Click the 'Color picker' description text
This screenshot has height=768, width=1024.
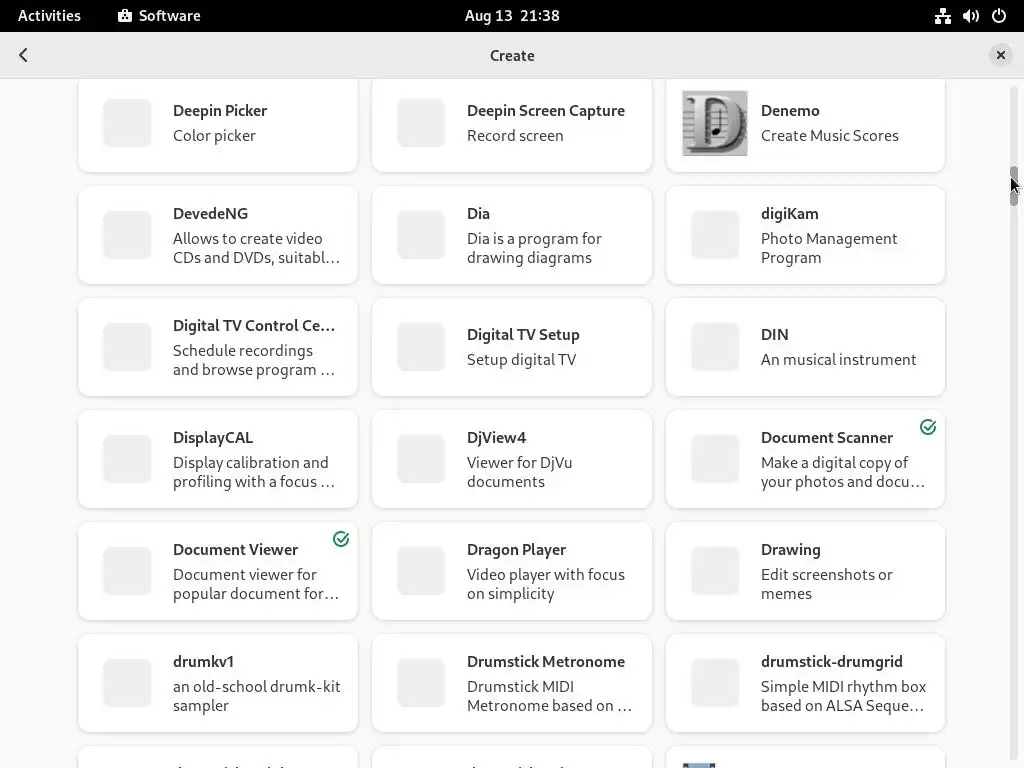click(x=214, y=136)
